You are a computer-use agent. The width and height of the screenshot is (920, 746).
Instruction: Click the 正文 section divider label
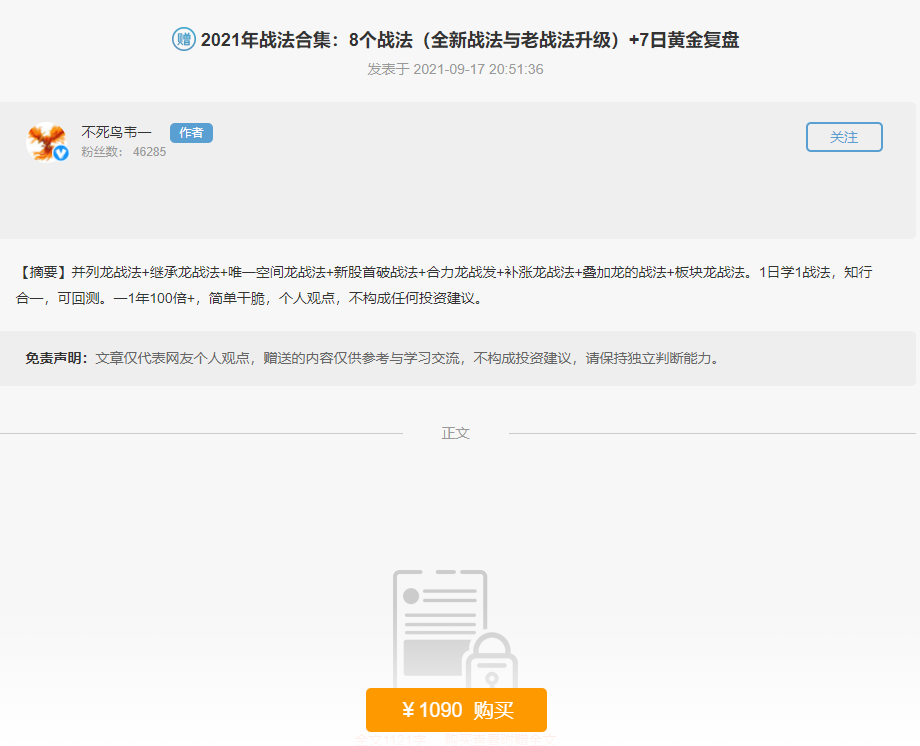[x=456, y=432]
